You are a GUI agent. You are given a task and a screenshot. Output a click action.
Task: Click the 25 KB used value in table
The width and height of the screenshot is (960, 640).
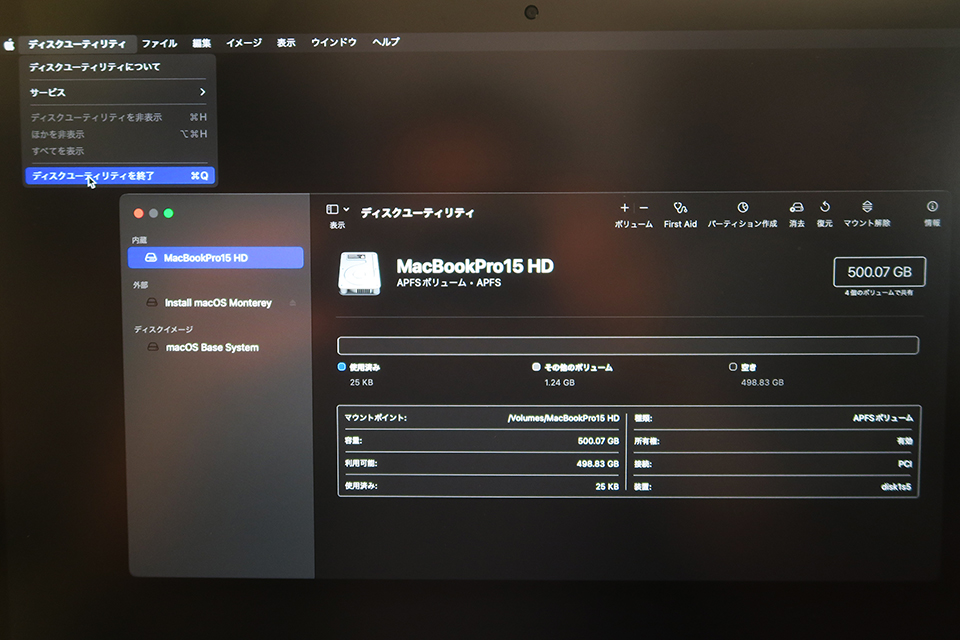coord(607,487)
